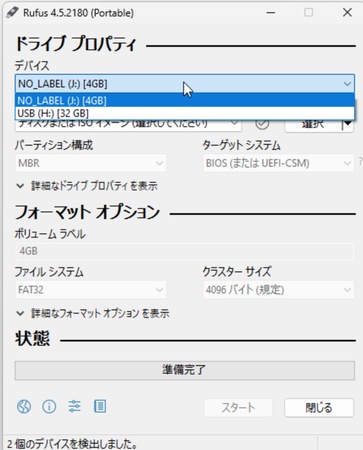Select NO_LABEL (J:) [4GB] from the list
The height and width of the screenshot is (450, 363).
[185, 100]
